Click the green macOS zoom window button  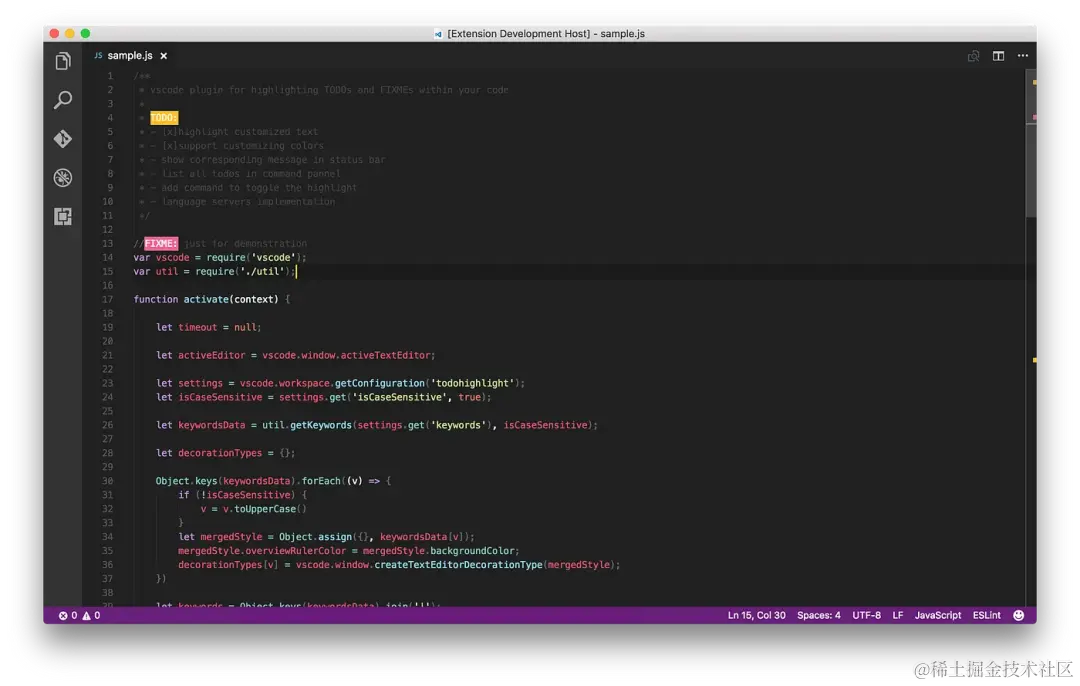click(85, 33)
